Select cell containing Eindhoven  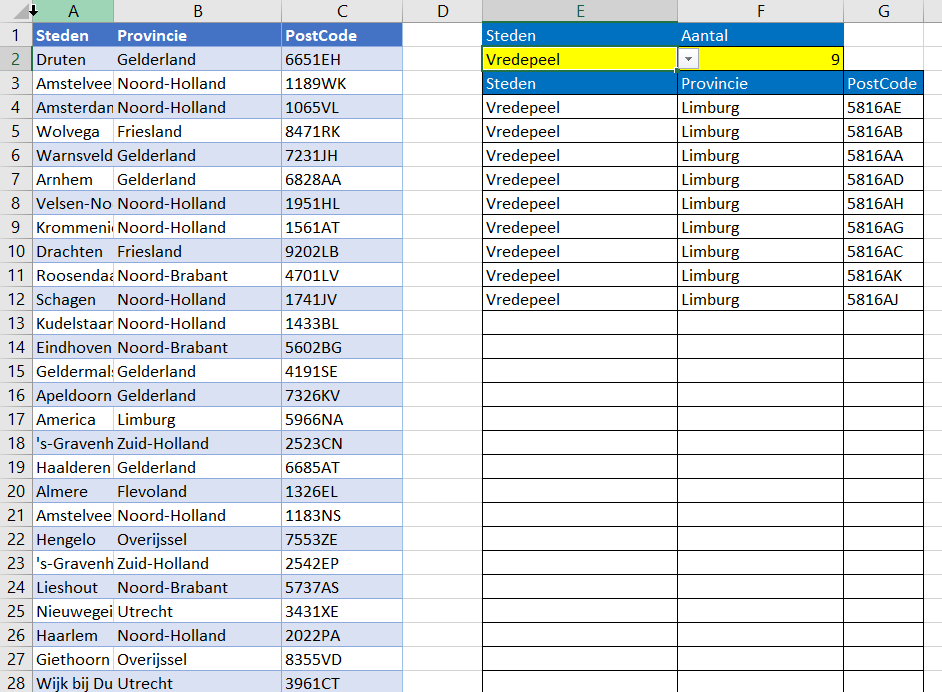[73, 347]
